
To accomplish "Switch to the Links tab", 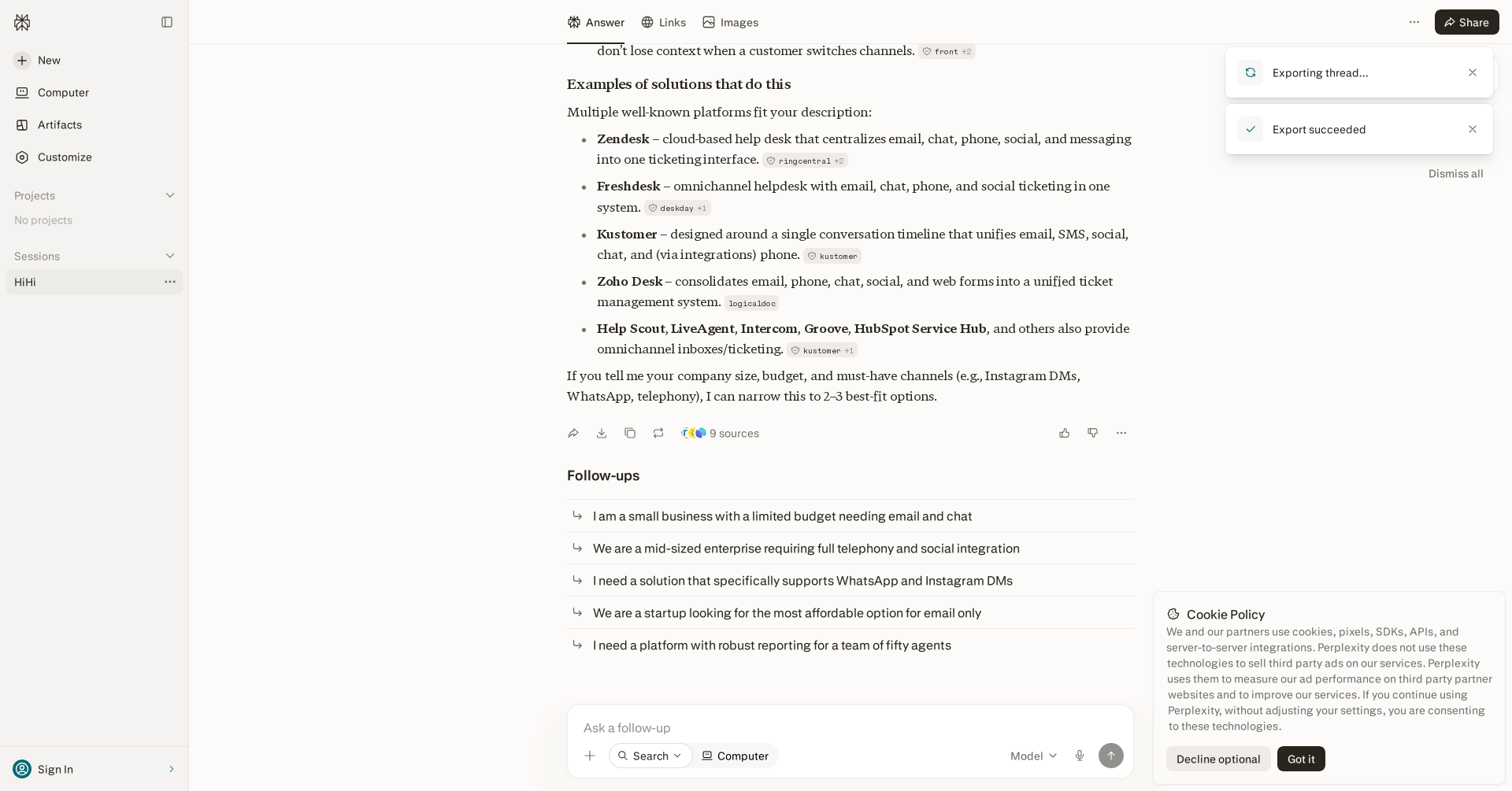I will [x=663, y=22].
